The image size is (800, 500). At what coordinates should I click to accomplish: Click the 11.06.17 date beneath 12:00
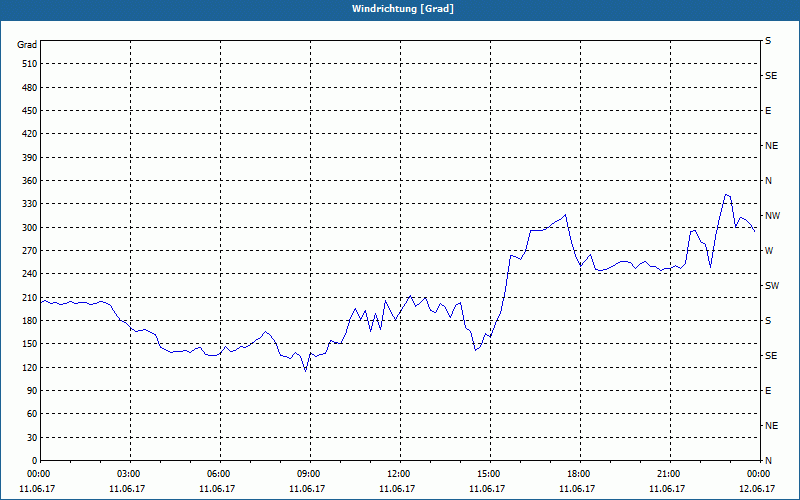pyautogui.click(x=397, y=489)
